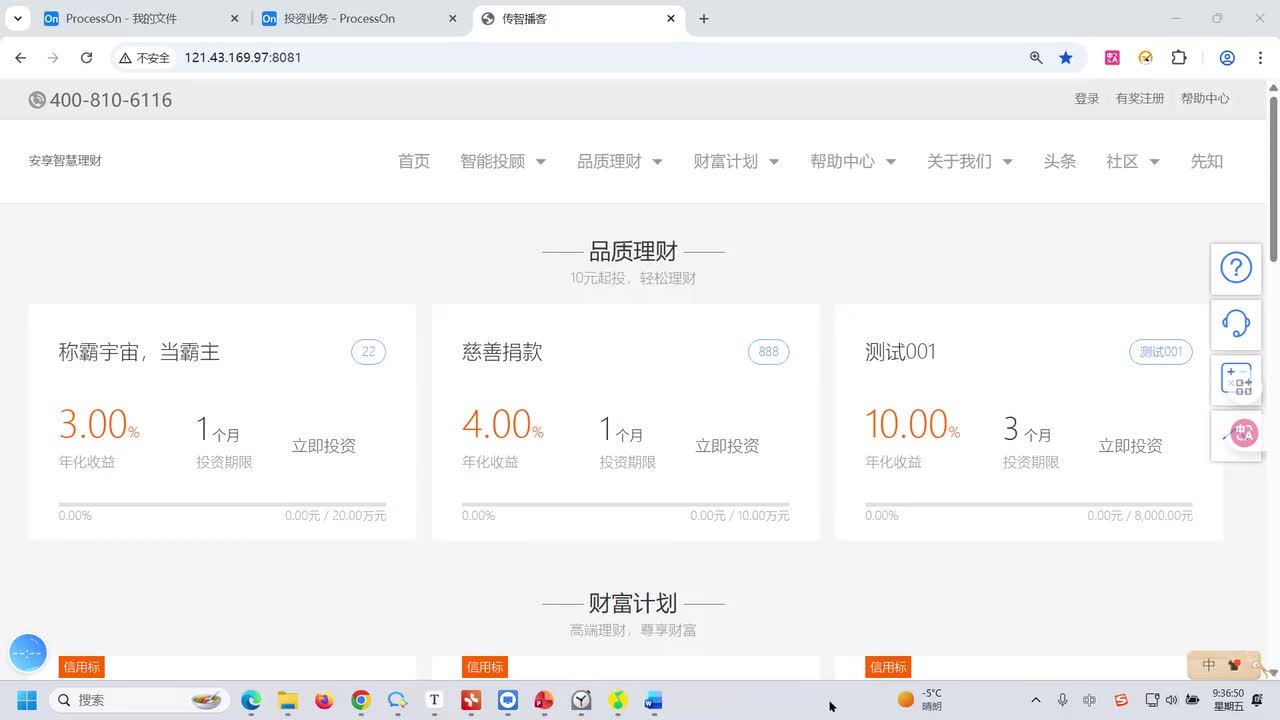
Task: Open the Chrome three-dot menu
Action: (x=1260, y=58)
